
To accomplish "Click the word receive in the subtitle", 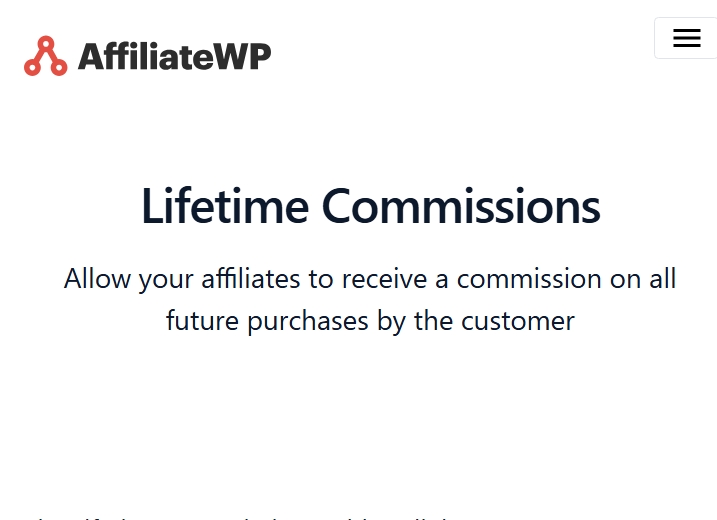I will (x=384, y=279).
